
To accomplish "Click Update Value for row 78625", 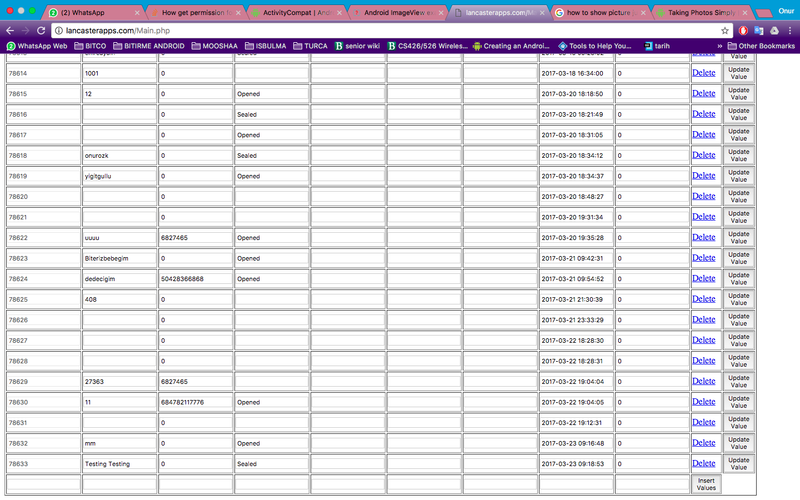I will point(738,299).
